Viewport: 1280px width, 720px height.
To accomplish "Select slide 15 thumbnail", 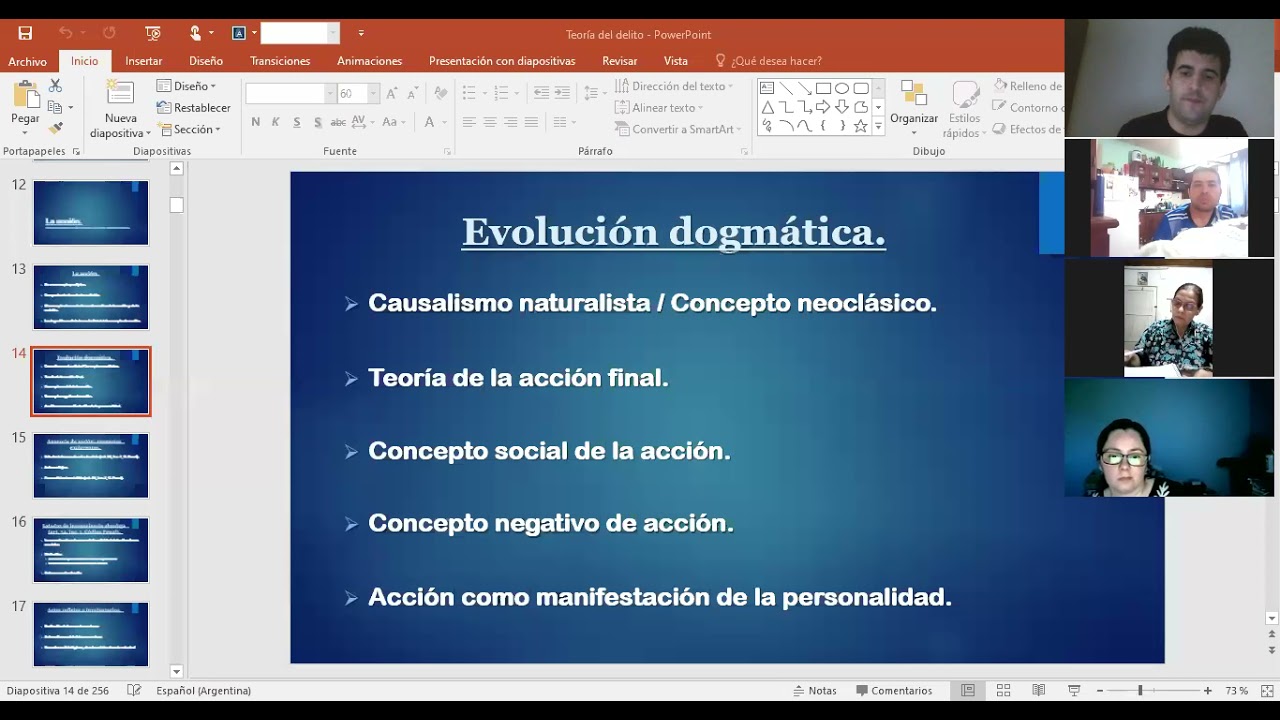I will [91, 465].
